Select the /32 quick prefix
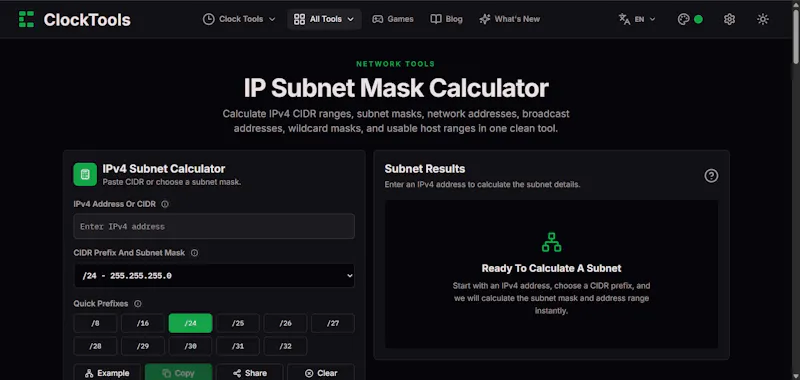 [x=285, y=346]
